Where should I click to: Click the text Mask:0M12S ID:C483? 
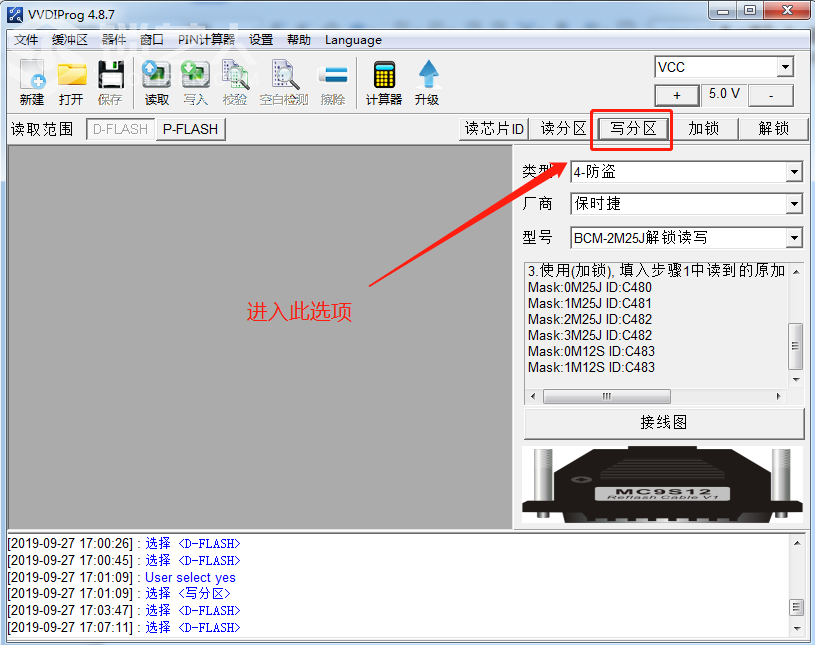point(591,351)
